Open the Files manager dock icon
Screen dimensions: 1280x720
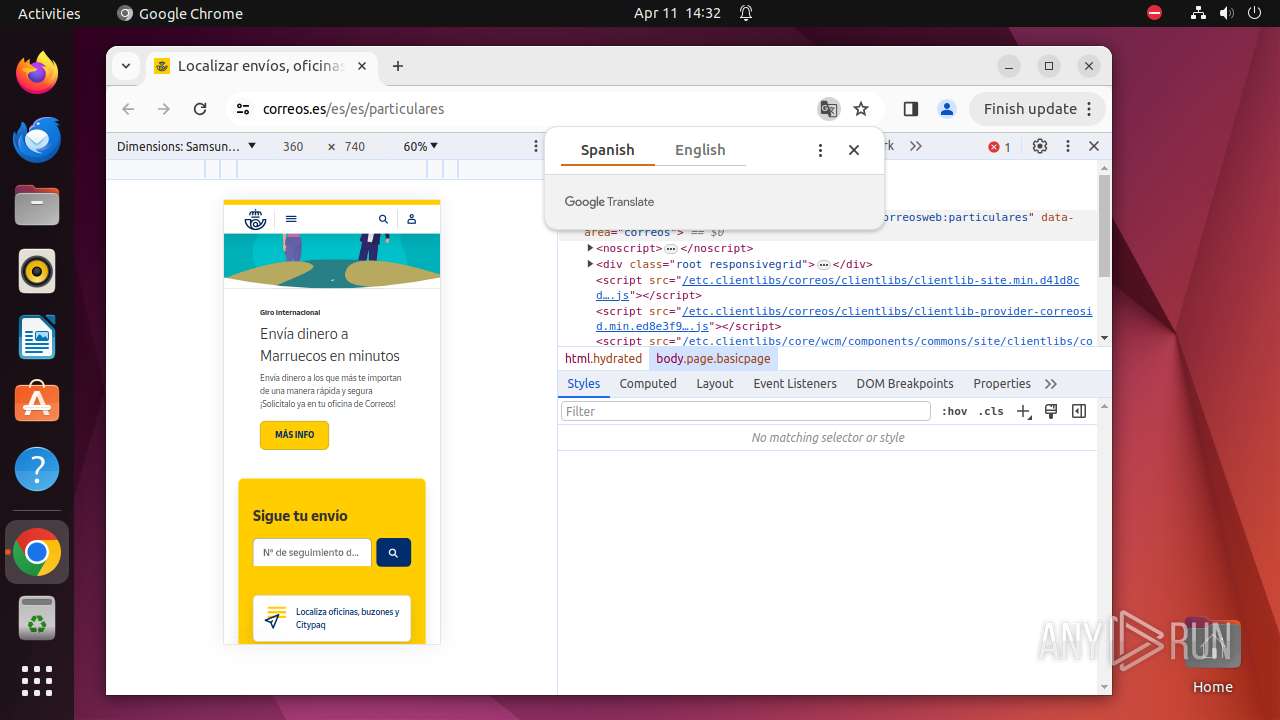(x=37, y=205)
